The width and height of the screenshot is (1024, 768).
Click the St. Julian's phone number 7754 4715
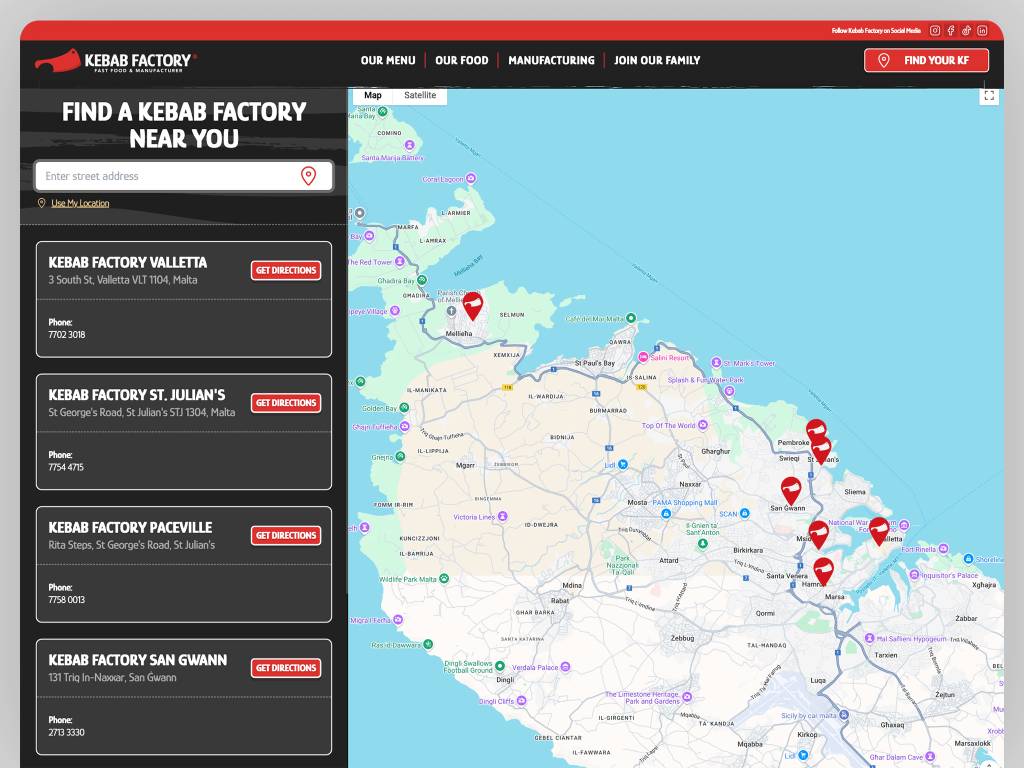[x=66, y=467]
